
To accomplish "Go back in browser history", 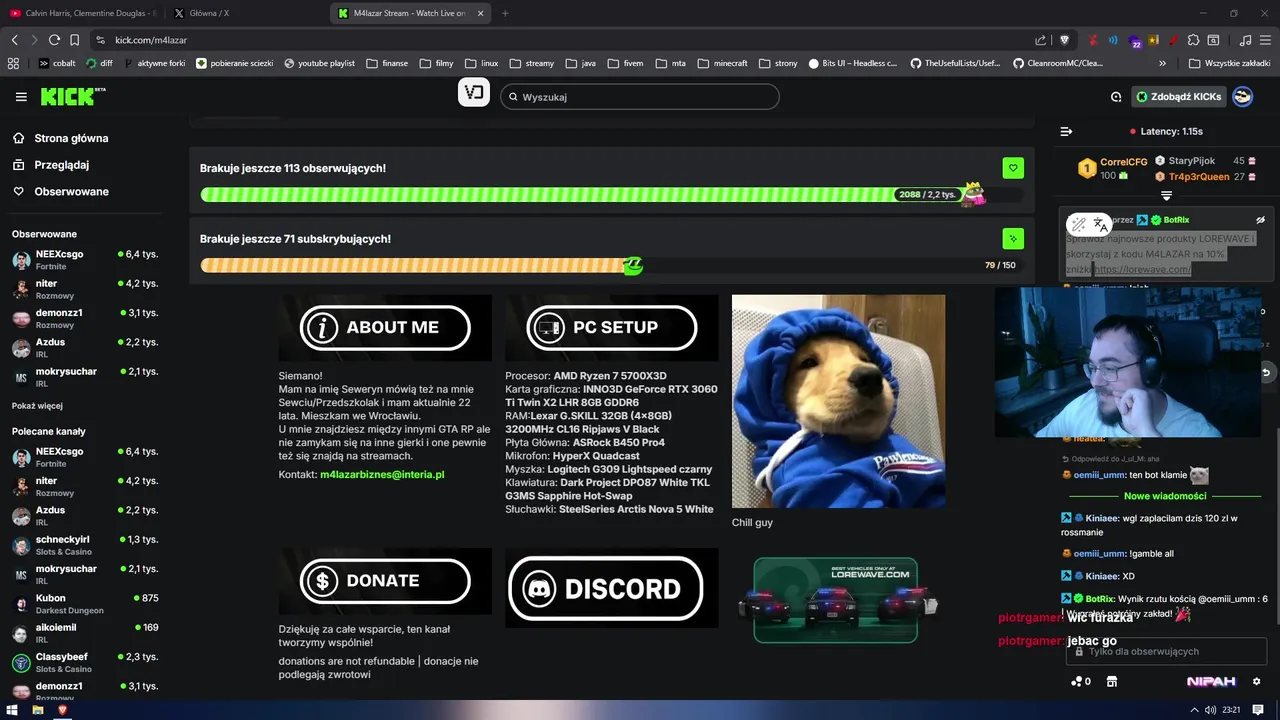I will click(x=14, y=40).
